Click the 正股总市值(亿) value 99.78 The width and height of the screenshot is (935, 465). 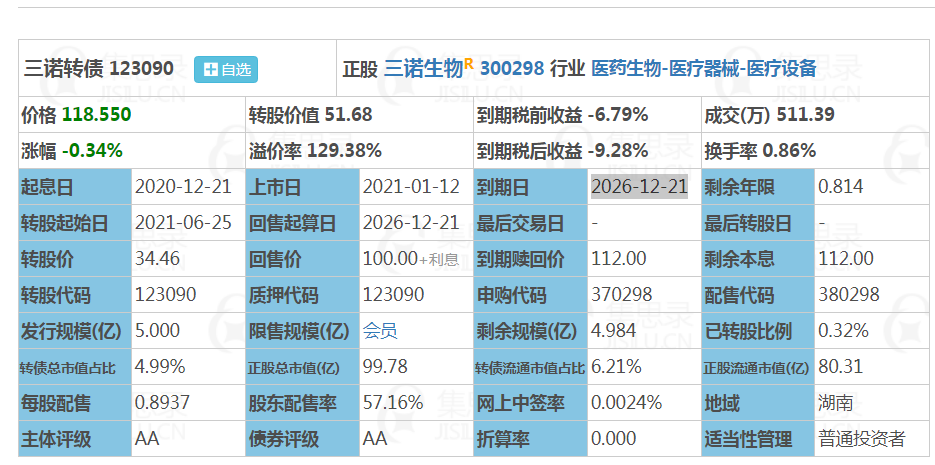[385, 367]
